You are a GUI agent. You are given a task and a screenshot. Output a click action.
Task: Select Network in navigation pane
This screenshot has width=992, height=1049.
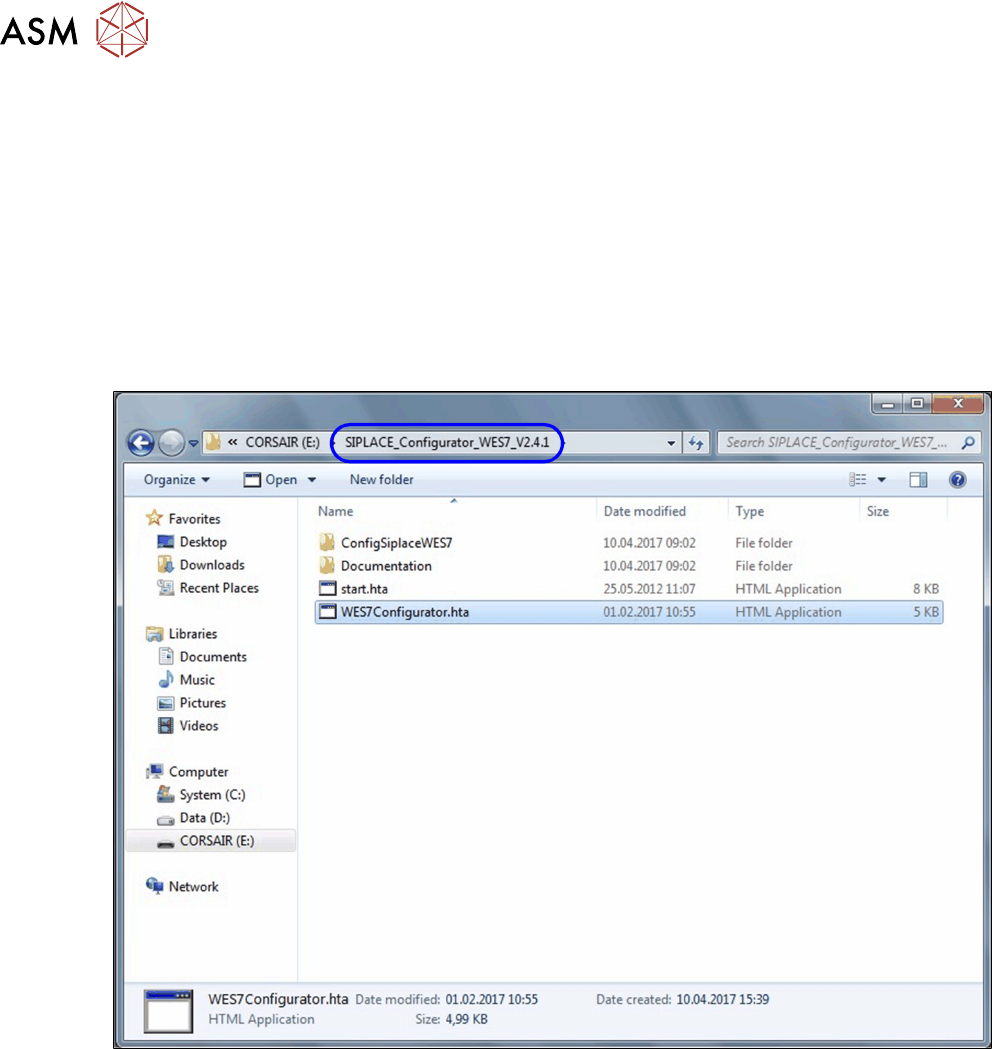click(x=193, y=886)
